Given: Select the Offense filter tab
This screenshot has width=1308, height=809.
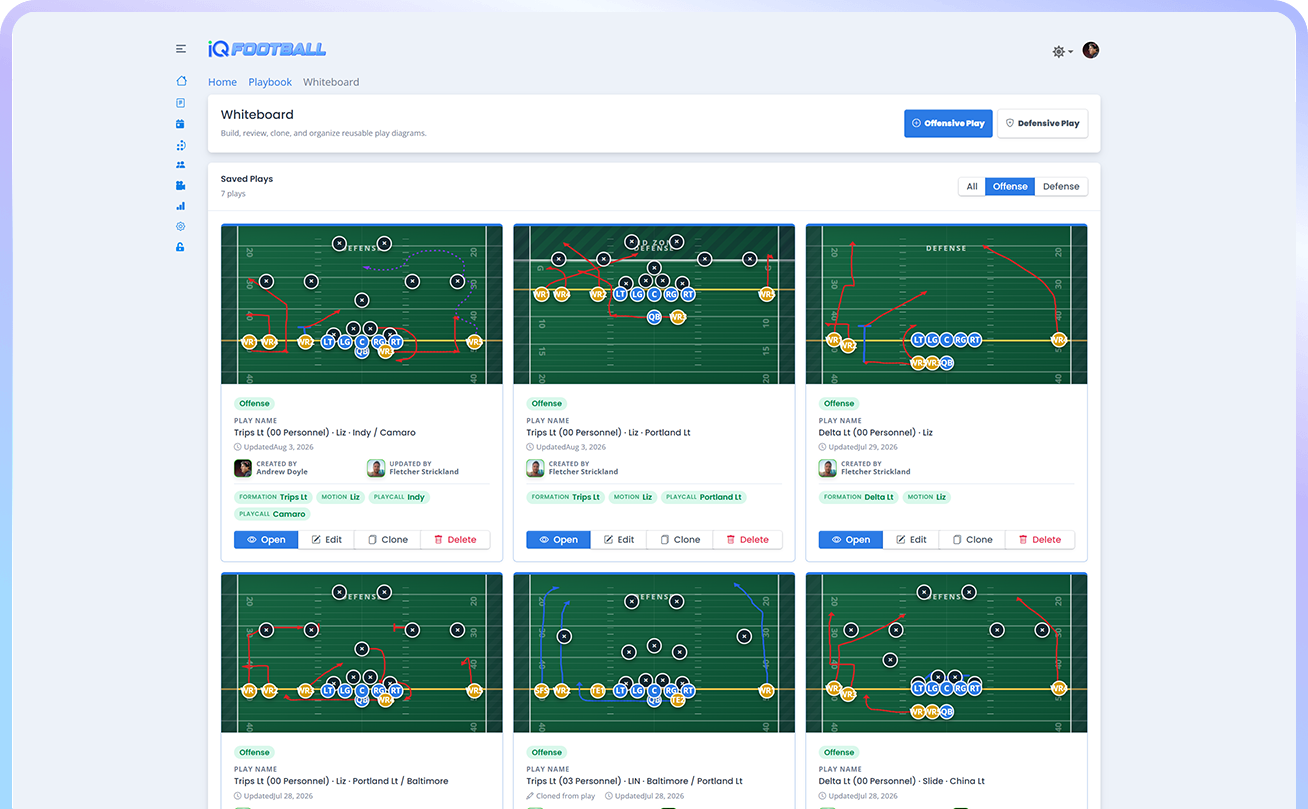Looking at the screenshot, I should [1010, 186].
